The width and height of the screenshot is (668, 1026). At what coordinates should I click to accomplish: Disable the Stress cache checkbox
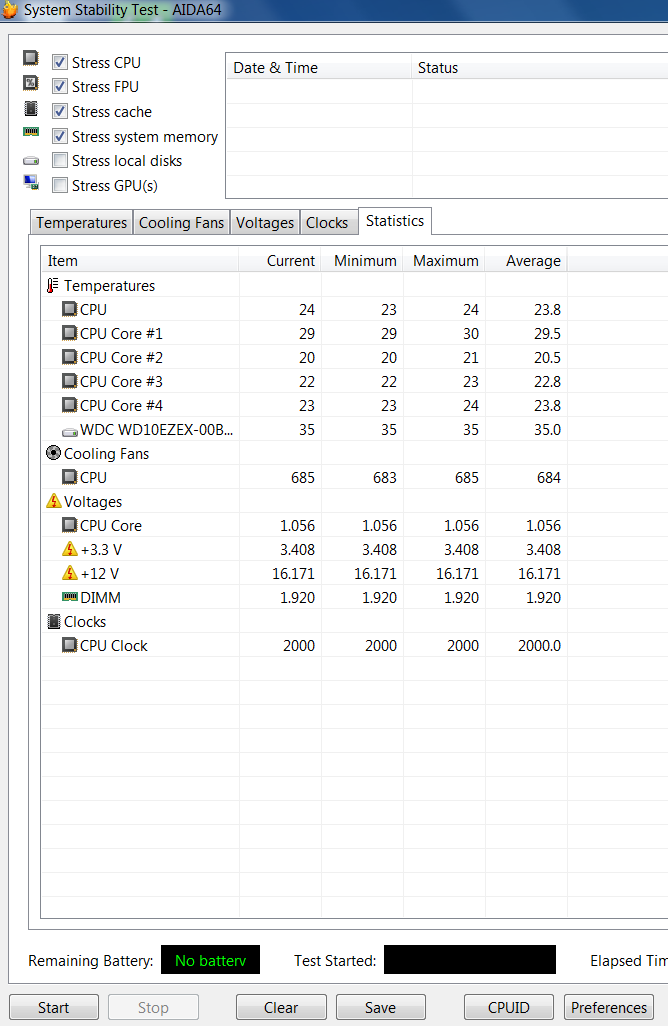click(60, 111)
